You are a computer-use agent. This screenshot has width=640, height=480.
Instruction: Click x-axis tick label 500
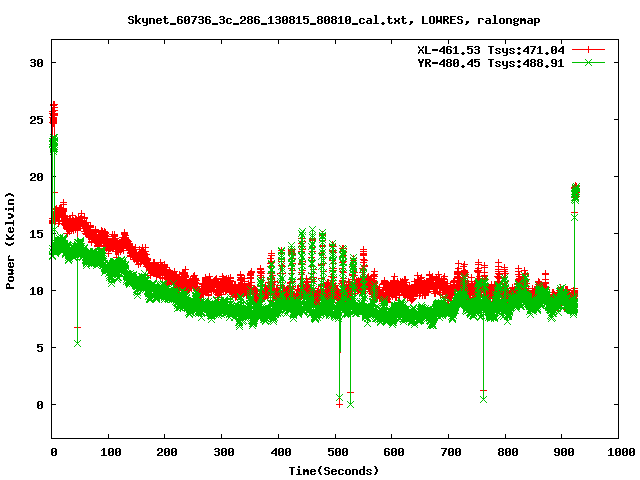338,452
